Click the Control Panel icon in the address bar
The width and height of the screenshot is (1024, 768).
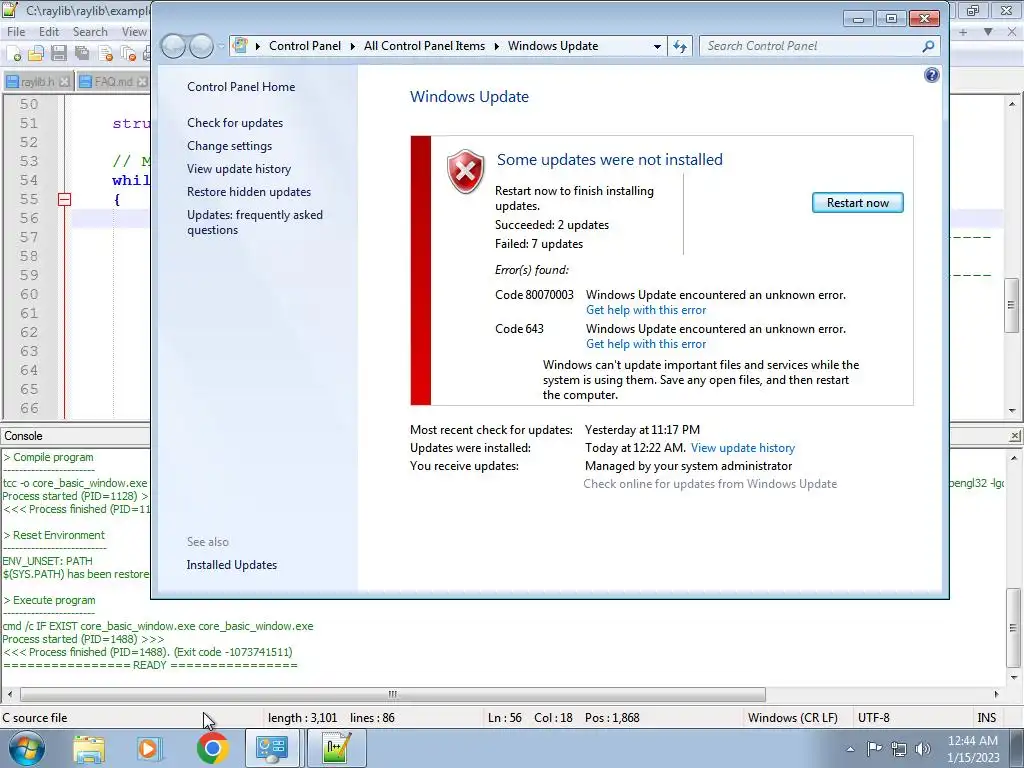click(240, 46)
